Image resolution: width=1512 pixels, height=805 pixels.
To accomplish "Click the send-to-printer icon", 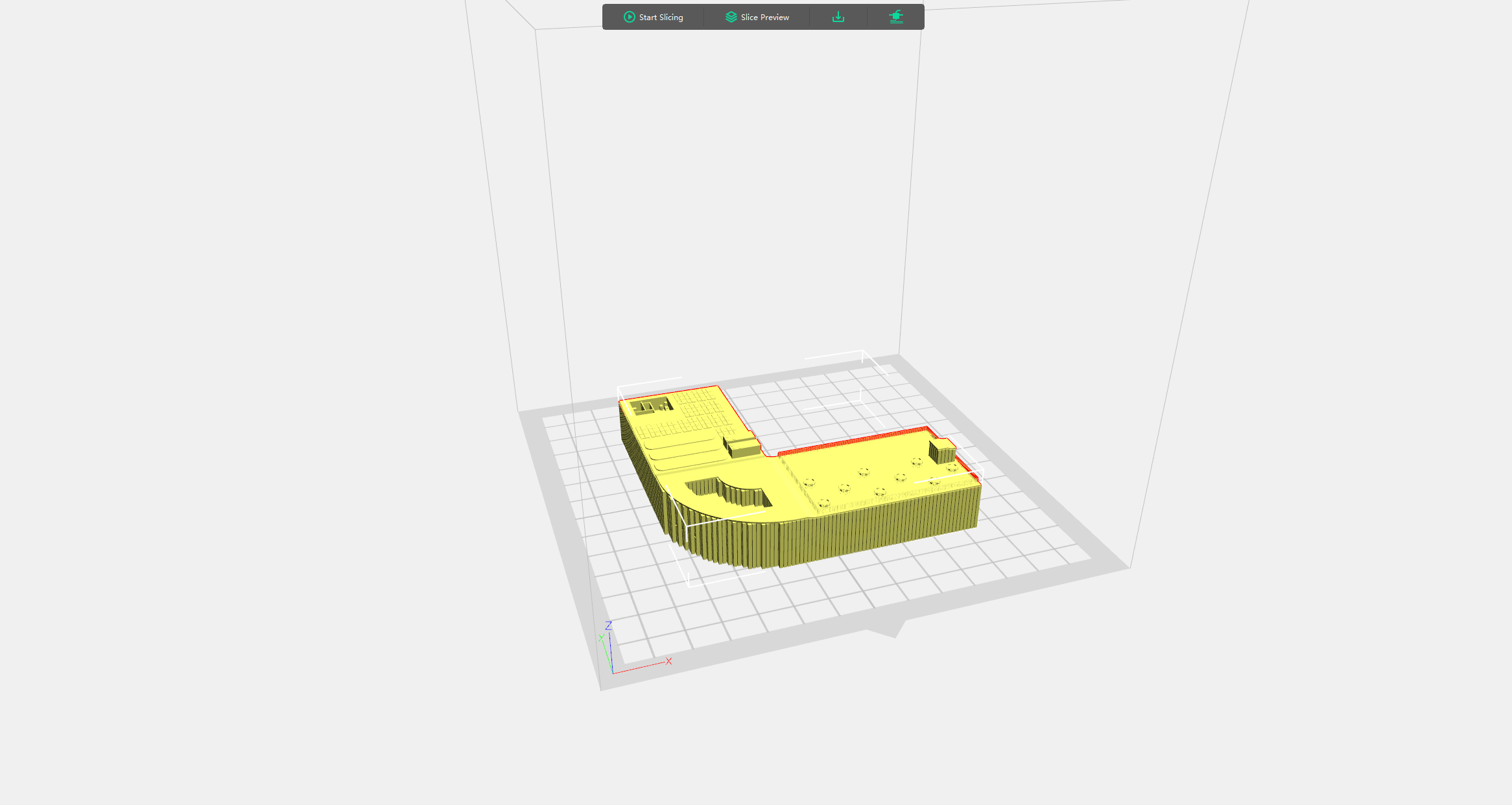I will tap(896, 17).
